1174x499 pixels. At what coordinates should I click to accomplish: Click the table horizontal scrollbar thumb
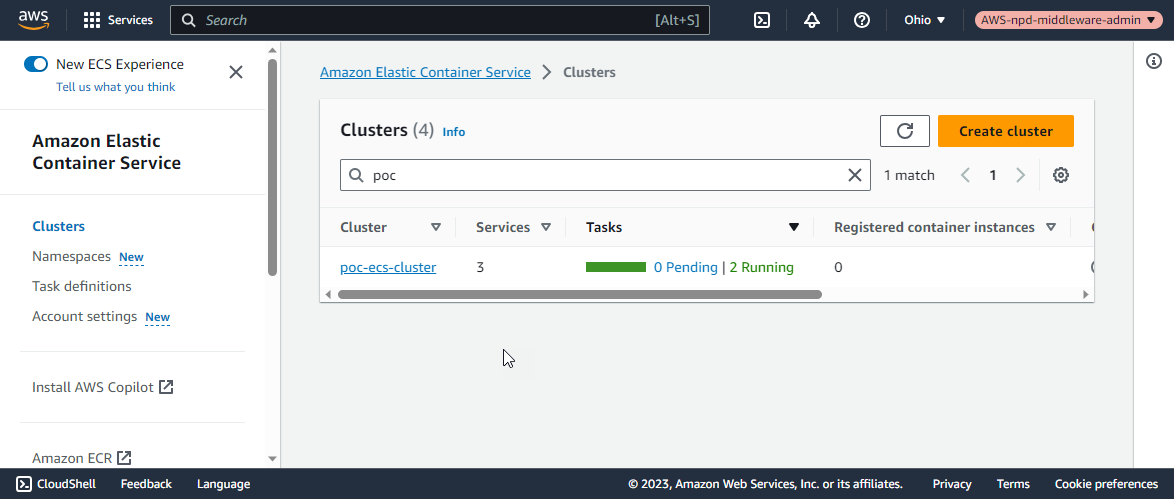tap(580, 294)
